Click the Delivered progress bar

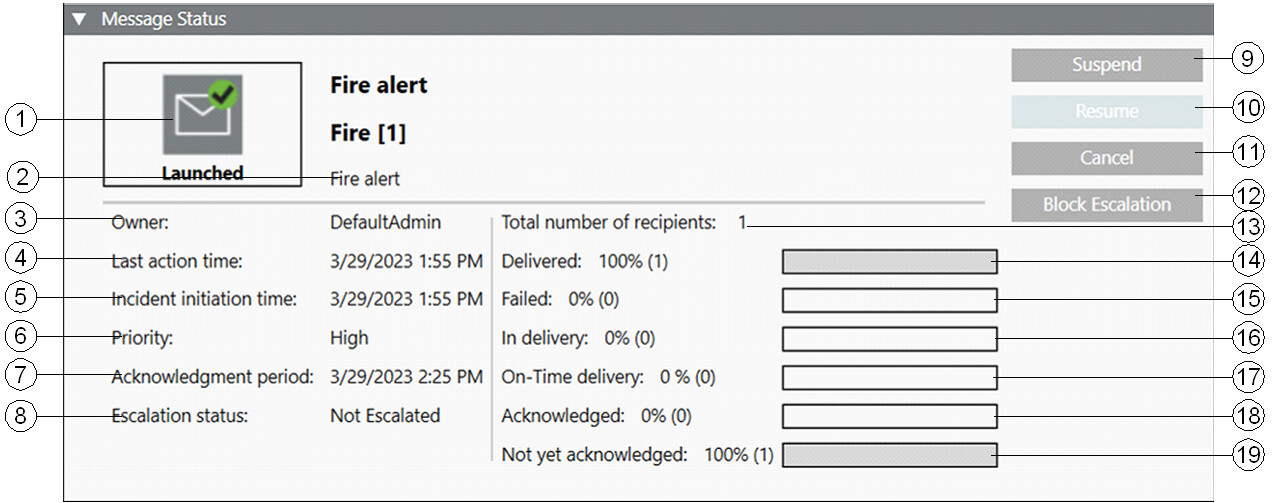coord(889,262)
